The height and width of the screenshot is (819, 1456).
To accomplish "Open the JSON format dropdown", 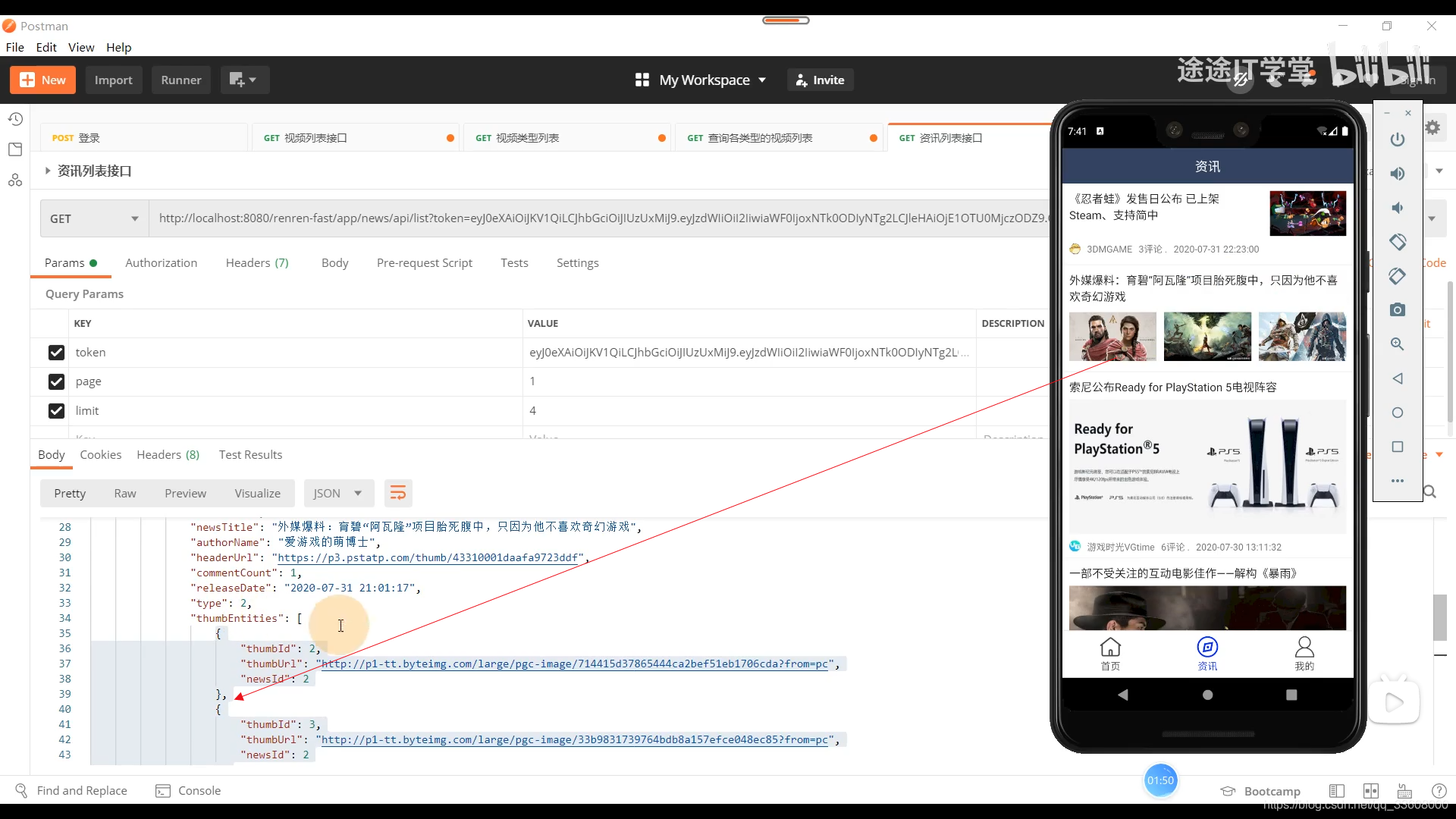I will 337,494.
